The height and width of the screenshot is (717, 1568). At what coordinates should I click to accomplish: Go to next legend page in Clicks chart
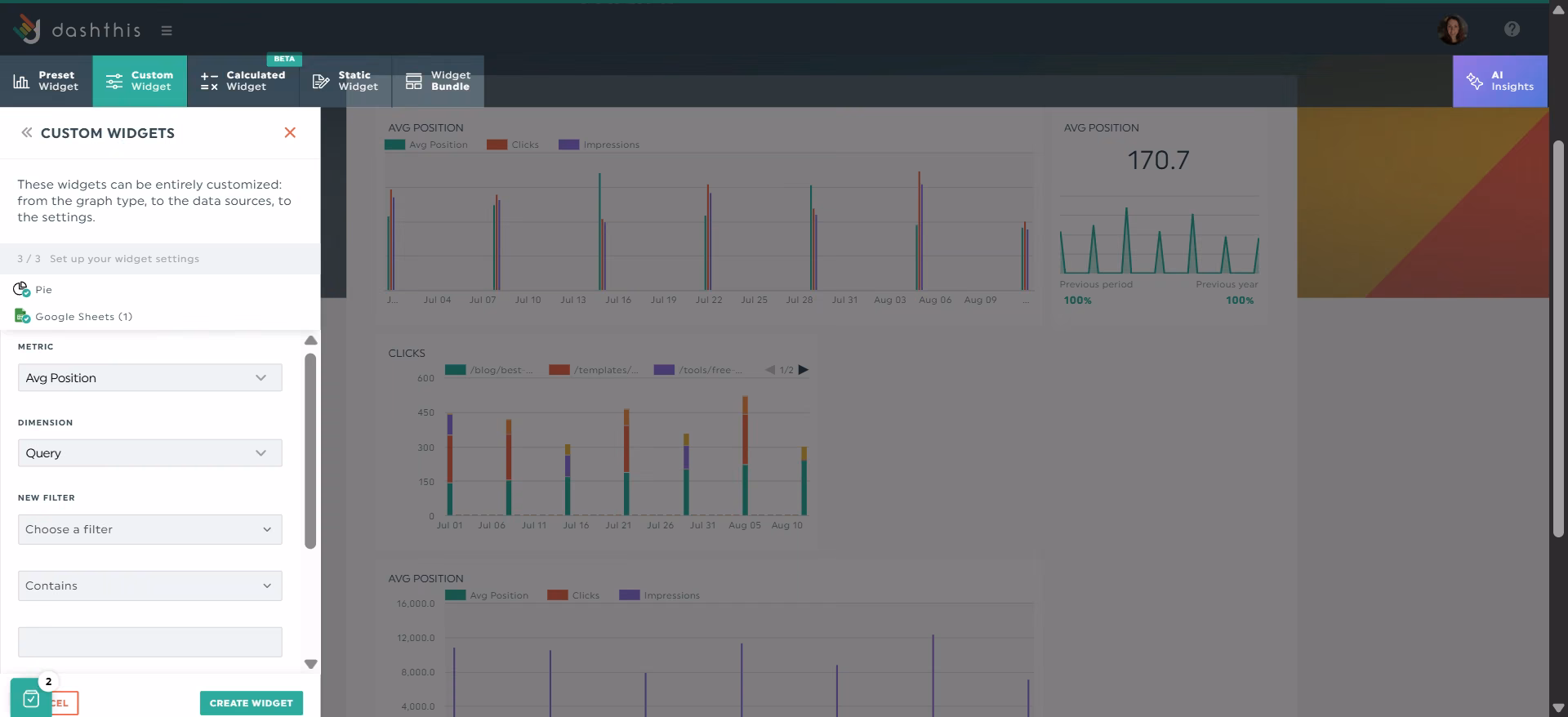(804, 370)
